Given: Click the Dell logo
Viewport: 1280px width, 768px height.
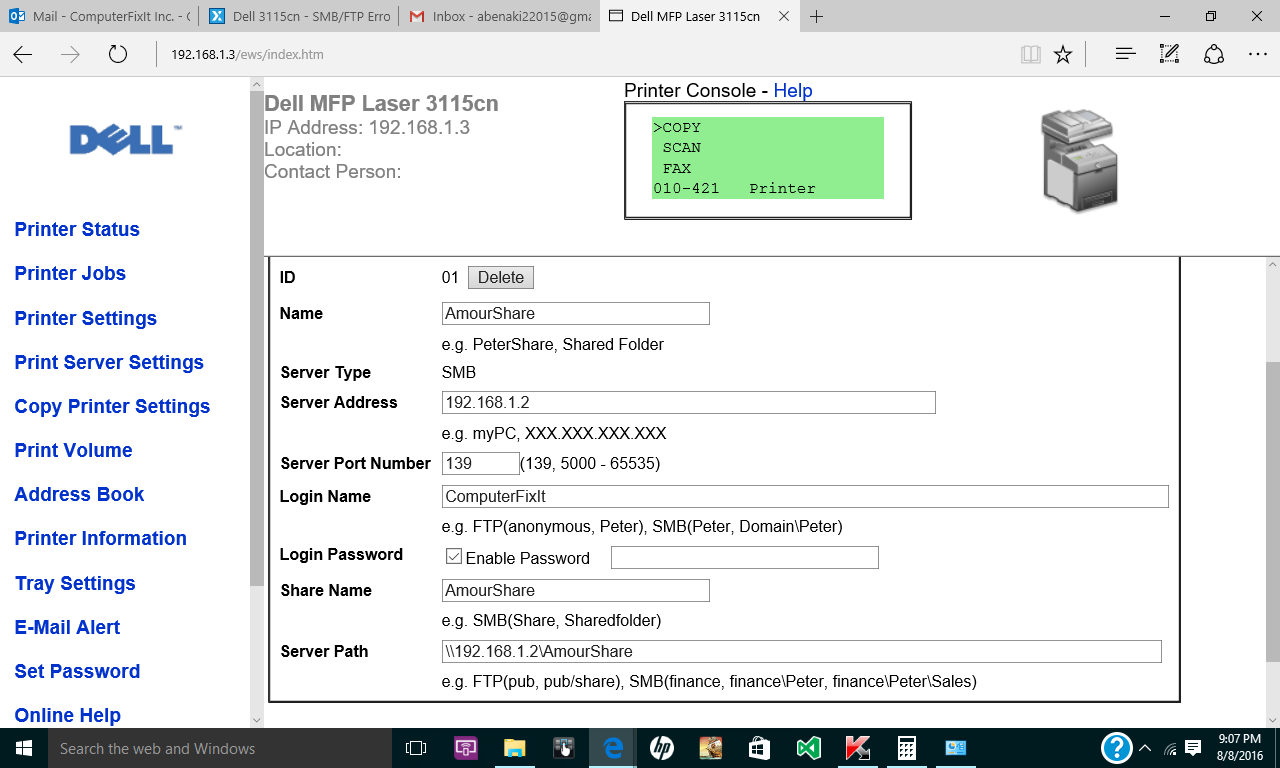Looking at the screenshot, I should tap(125, 140).
